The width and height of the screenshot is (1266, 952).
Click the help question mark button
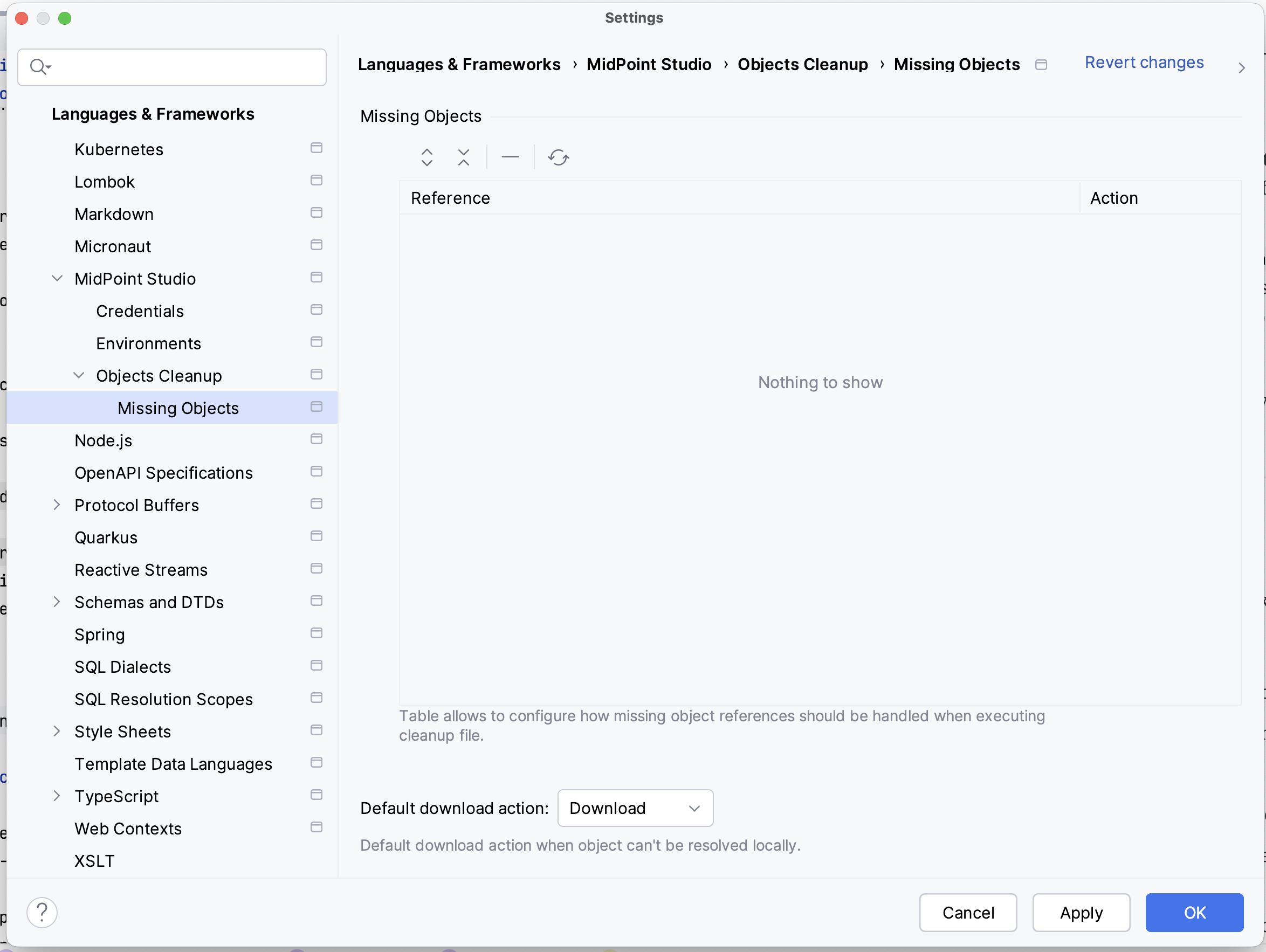[x=43, y=912]
